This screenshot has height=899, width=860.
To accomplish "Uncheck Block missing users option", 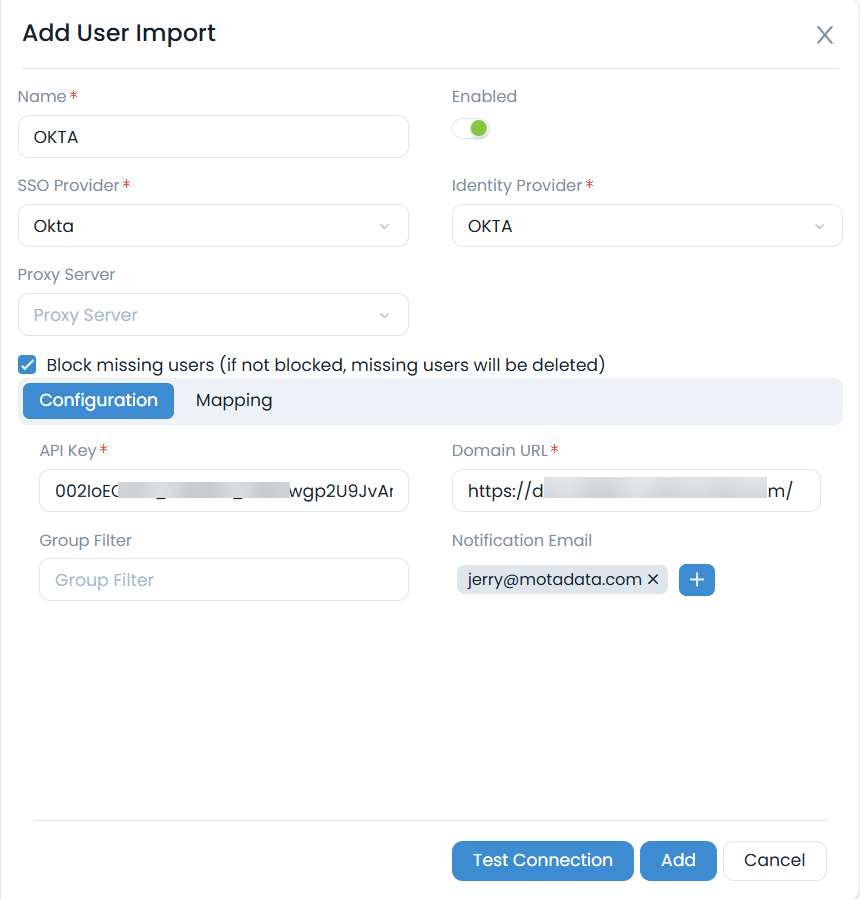I will 26,364.
